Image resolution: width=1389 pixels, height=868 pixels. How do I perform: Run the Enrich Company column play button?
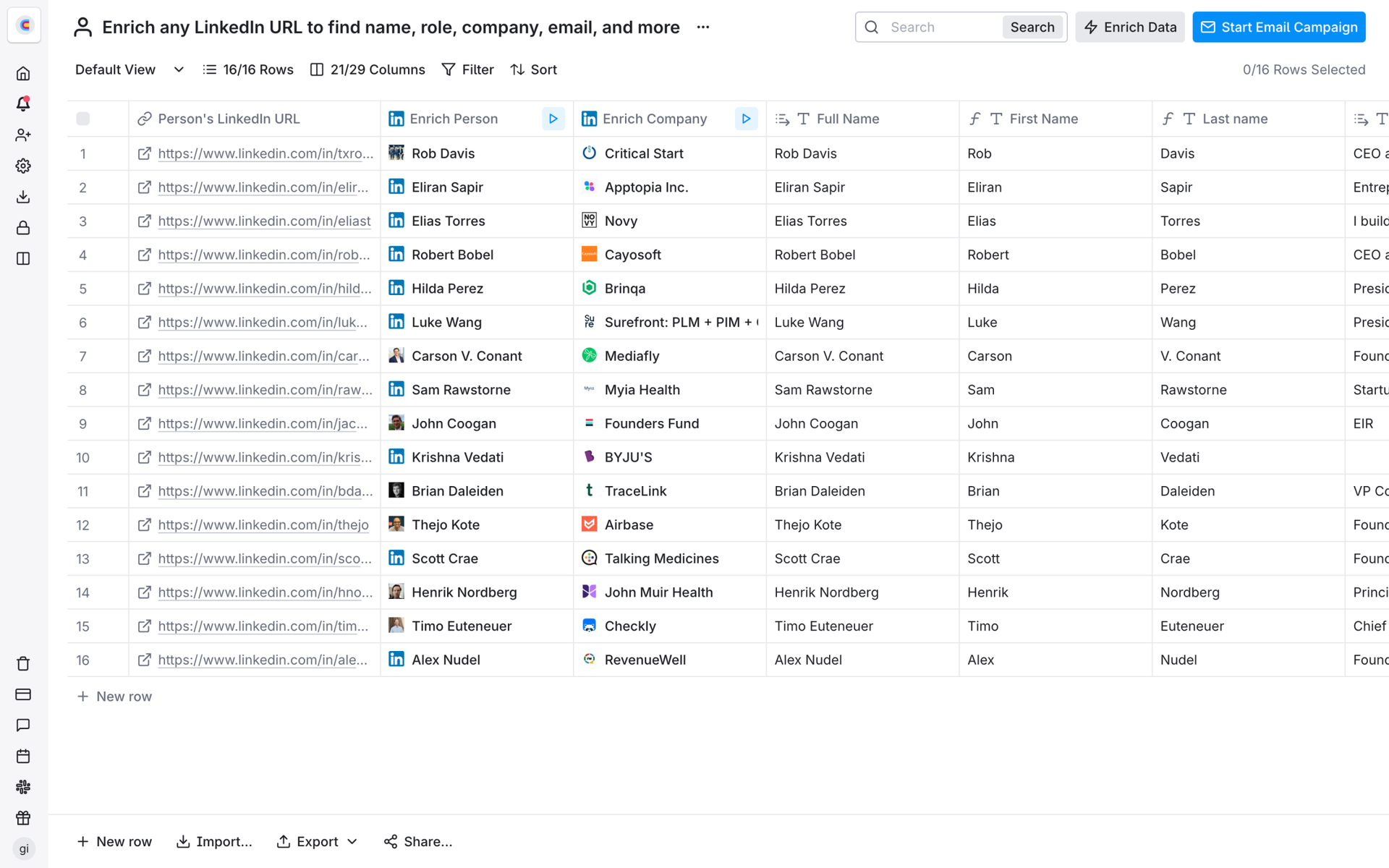[746, 119]
